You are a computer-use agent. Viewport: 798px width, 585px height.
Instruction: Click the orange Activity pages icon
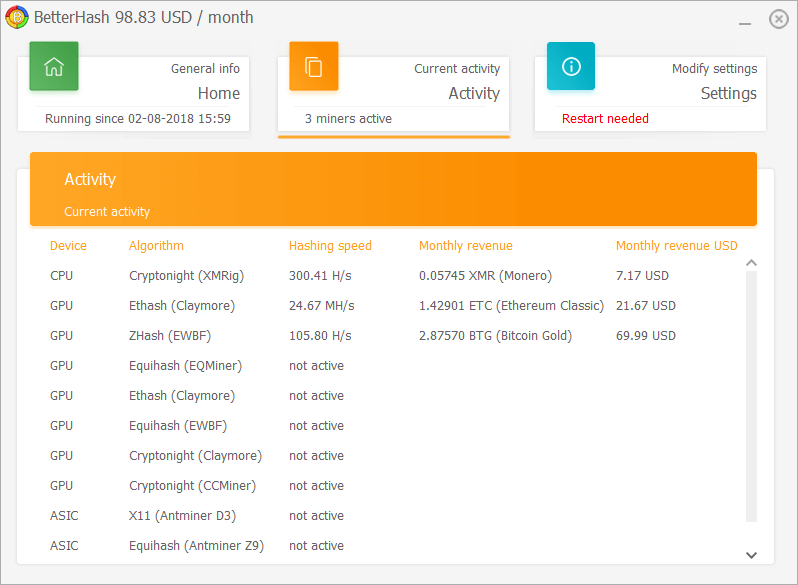[x=314, y=66]
